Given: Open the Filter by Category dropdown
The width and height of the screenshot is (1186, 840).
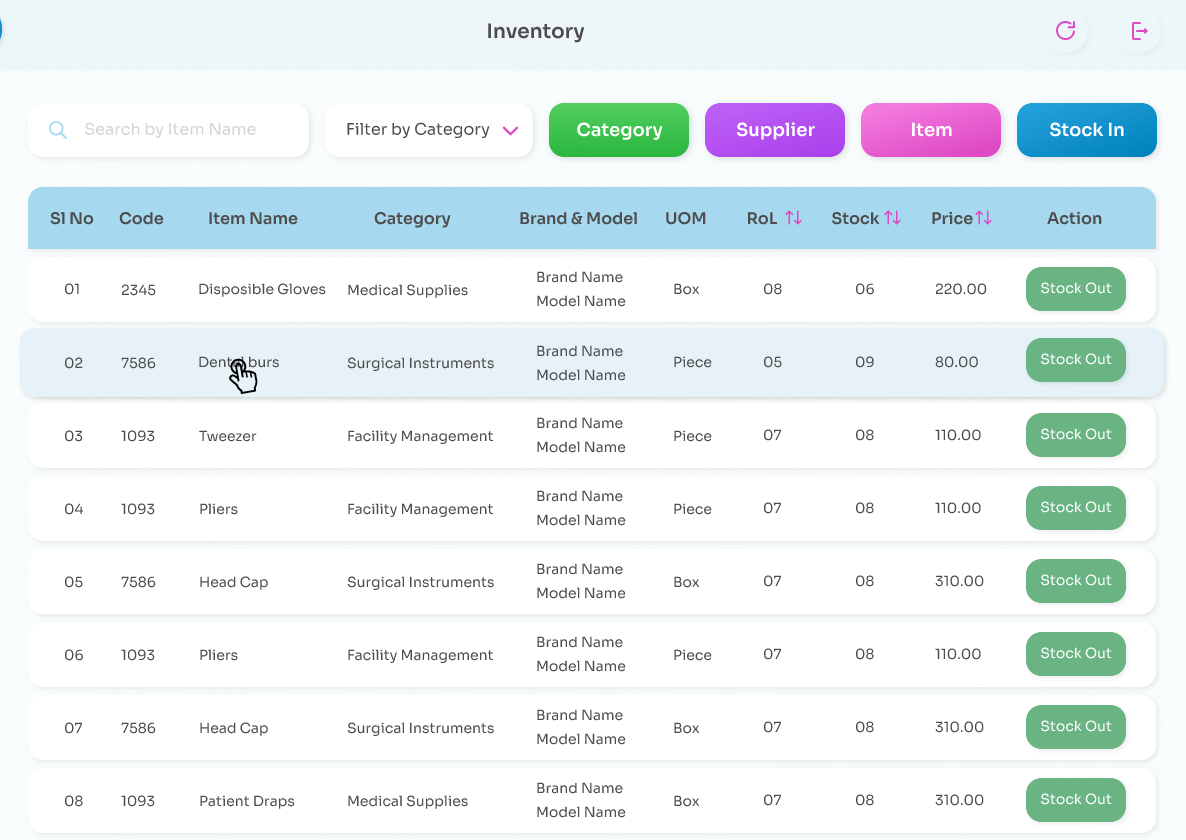Looking at the screenshot, I should [x=428, y=130].
